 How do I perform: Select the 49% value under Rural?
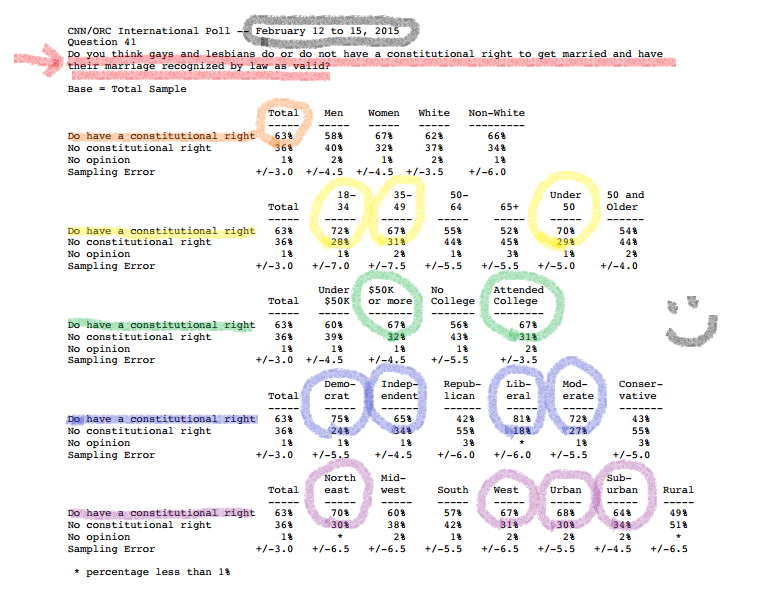click(678, 513)
